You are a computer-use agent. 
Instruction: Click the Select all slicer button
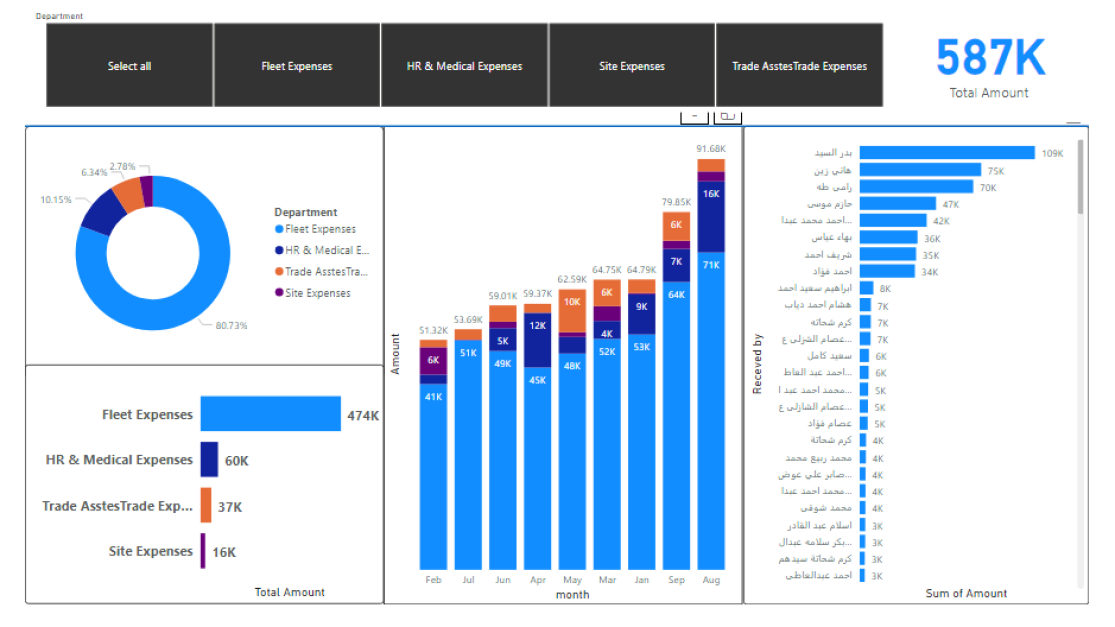pos(130,66)
